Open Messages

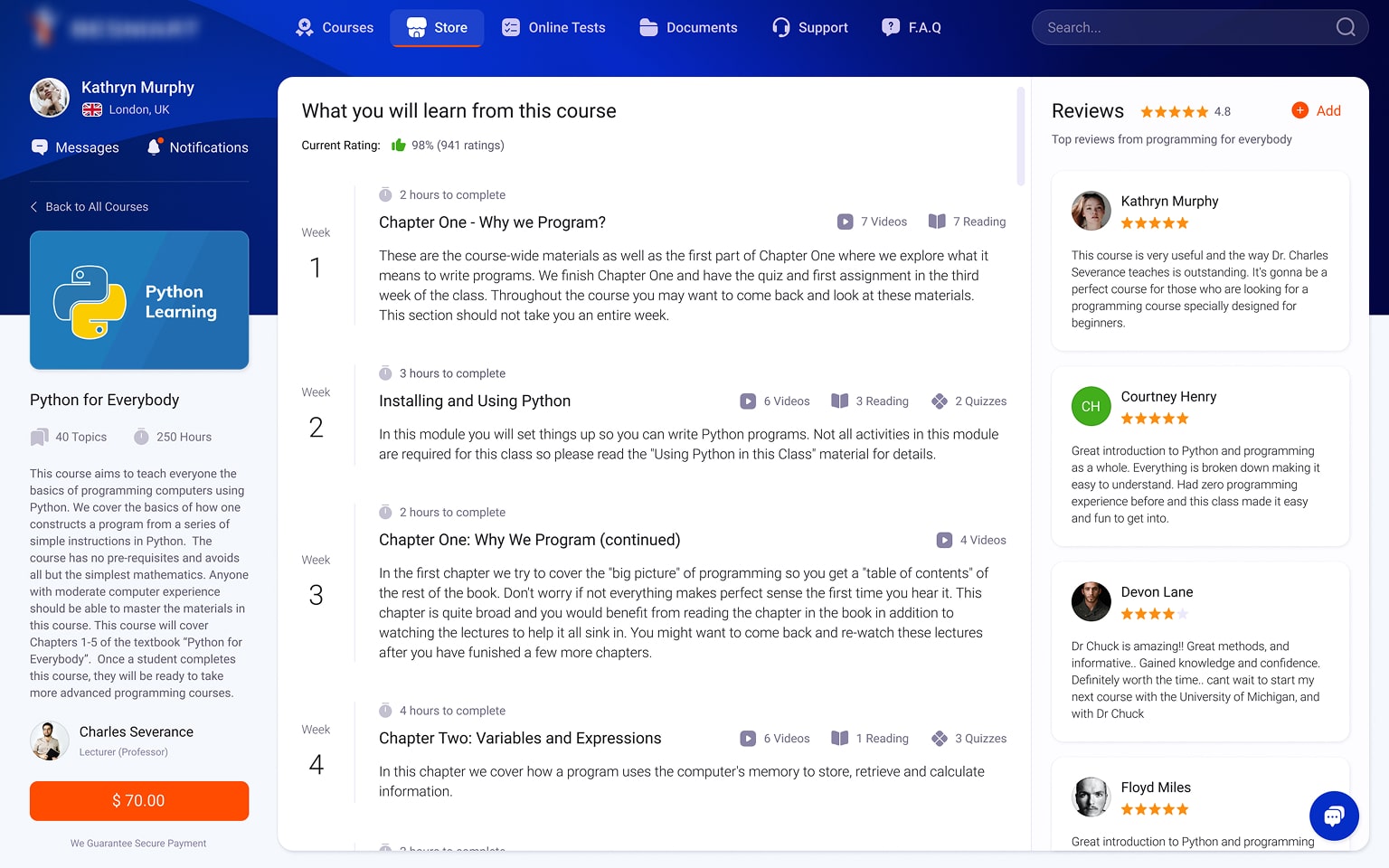pos(75,147)
